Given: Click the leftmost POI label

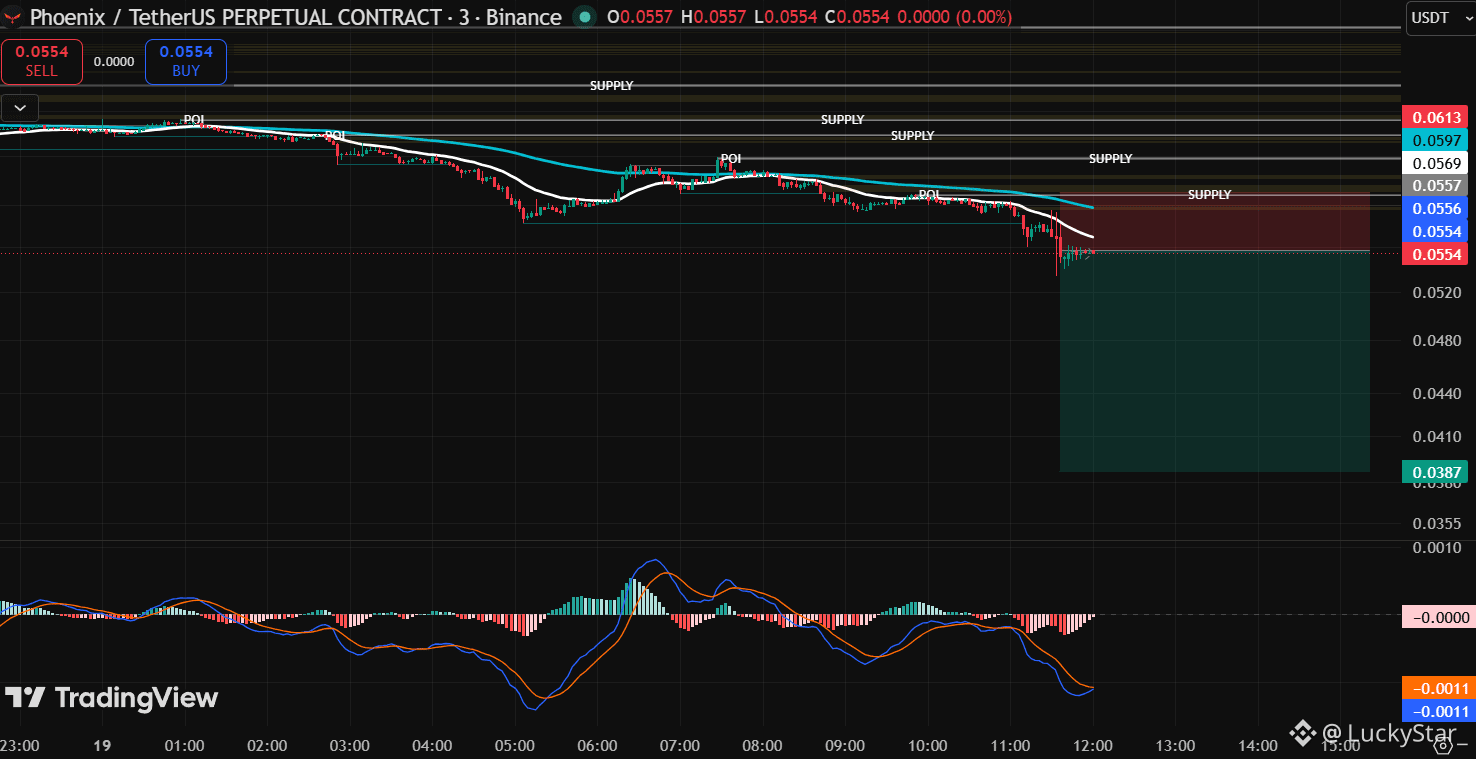Looking at the screenshot, I should (193, 119).
